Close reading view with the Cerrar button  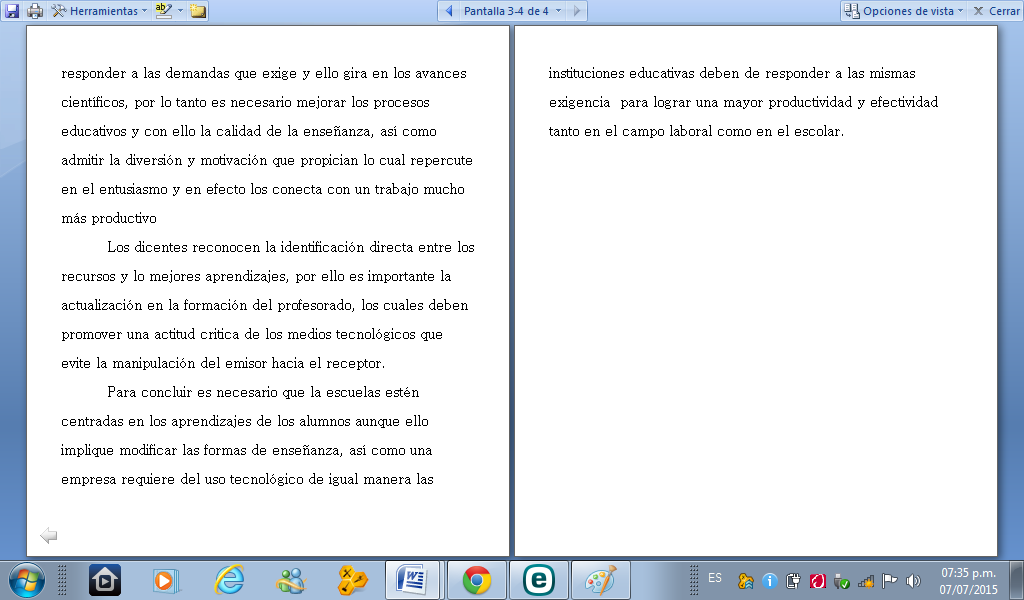996,11
